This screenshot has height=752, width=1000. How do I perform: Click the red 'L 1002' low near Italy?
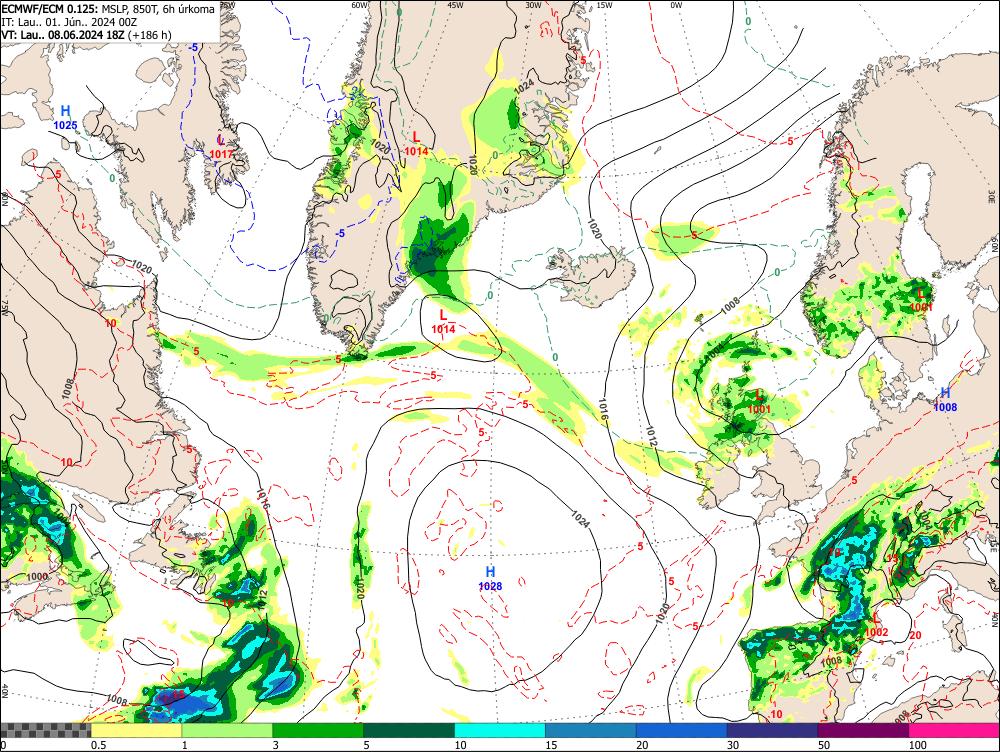pos(876,625)
